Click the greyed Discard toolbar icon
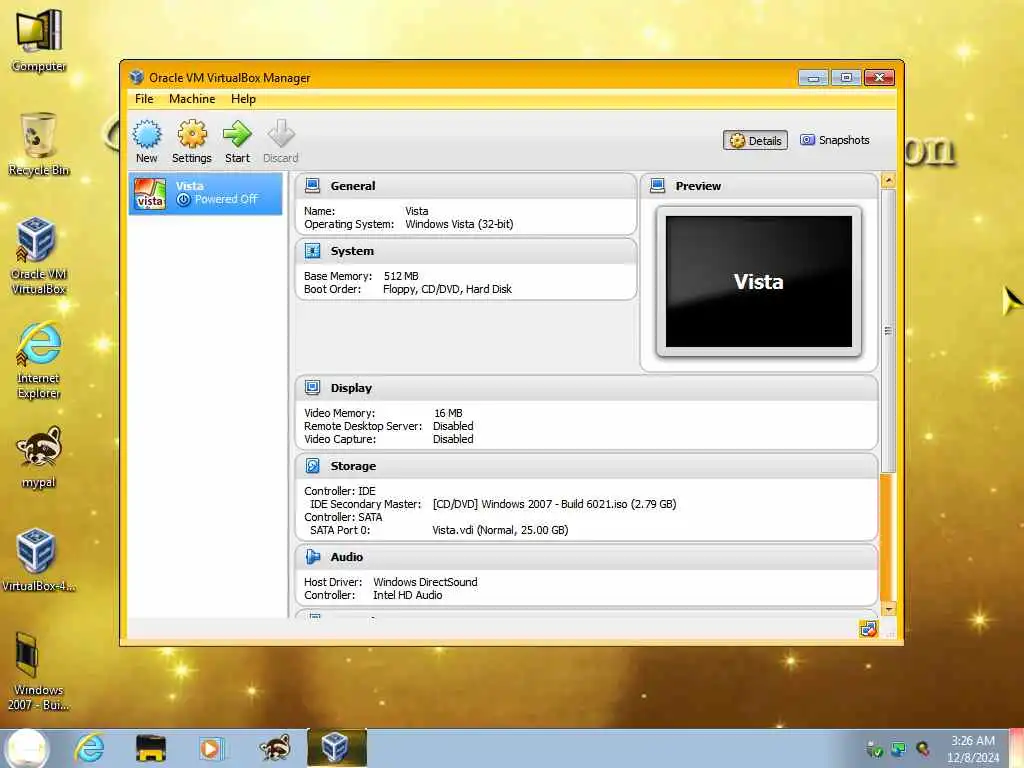The width and height of the screenshot is (1024, 768). (281, 134)
